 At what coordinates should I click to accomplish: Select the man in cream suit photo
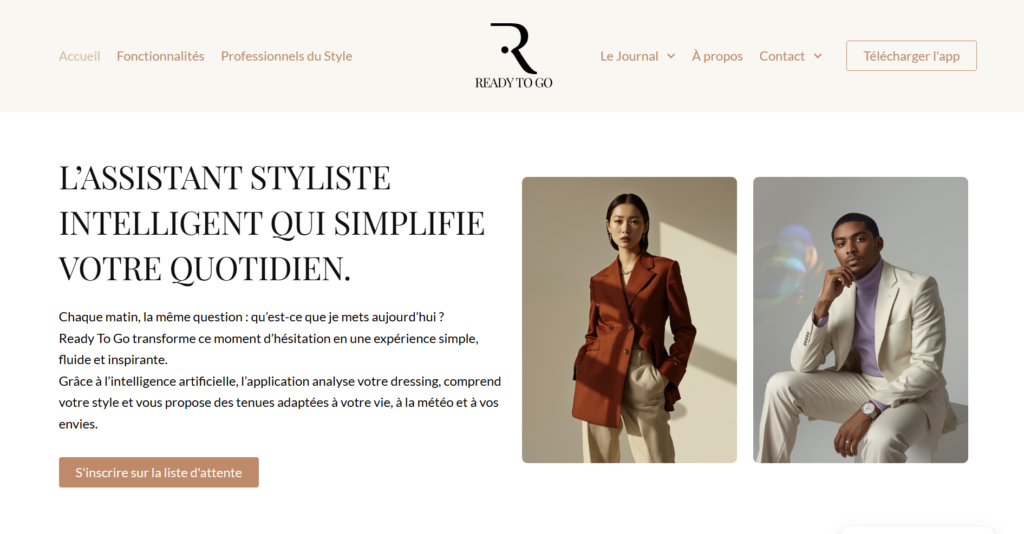point(861,320)
